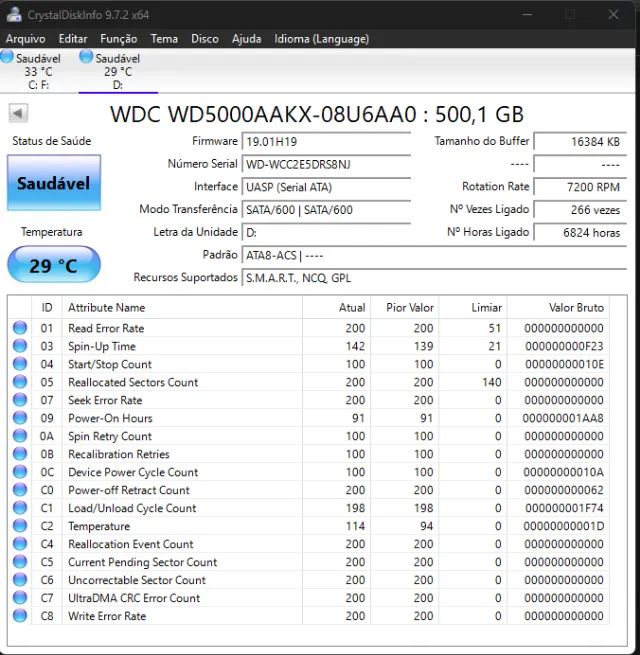Click the drive letter field D:
This screenshot has height=655, width=640.
(326, 232)
